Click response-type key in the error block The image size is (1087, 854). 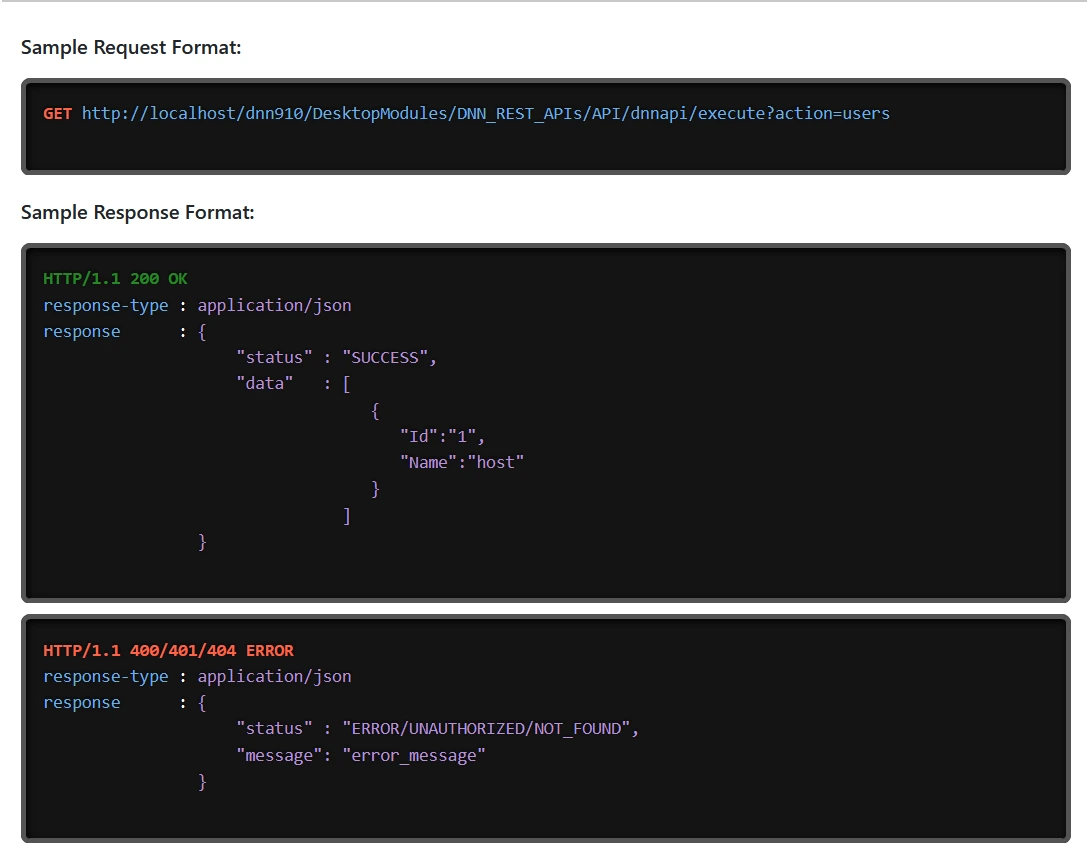click(x=106, y=676)
